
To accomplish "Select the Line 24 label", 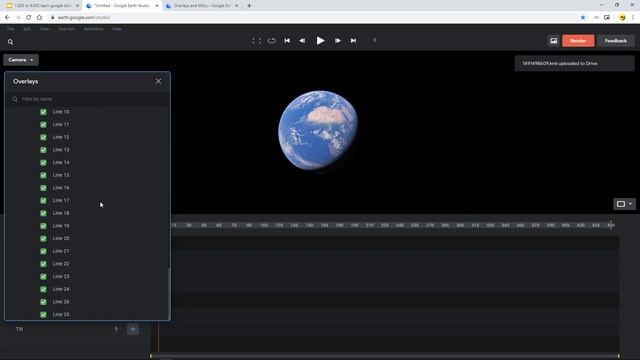I will [x=61, y=289].
